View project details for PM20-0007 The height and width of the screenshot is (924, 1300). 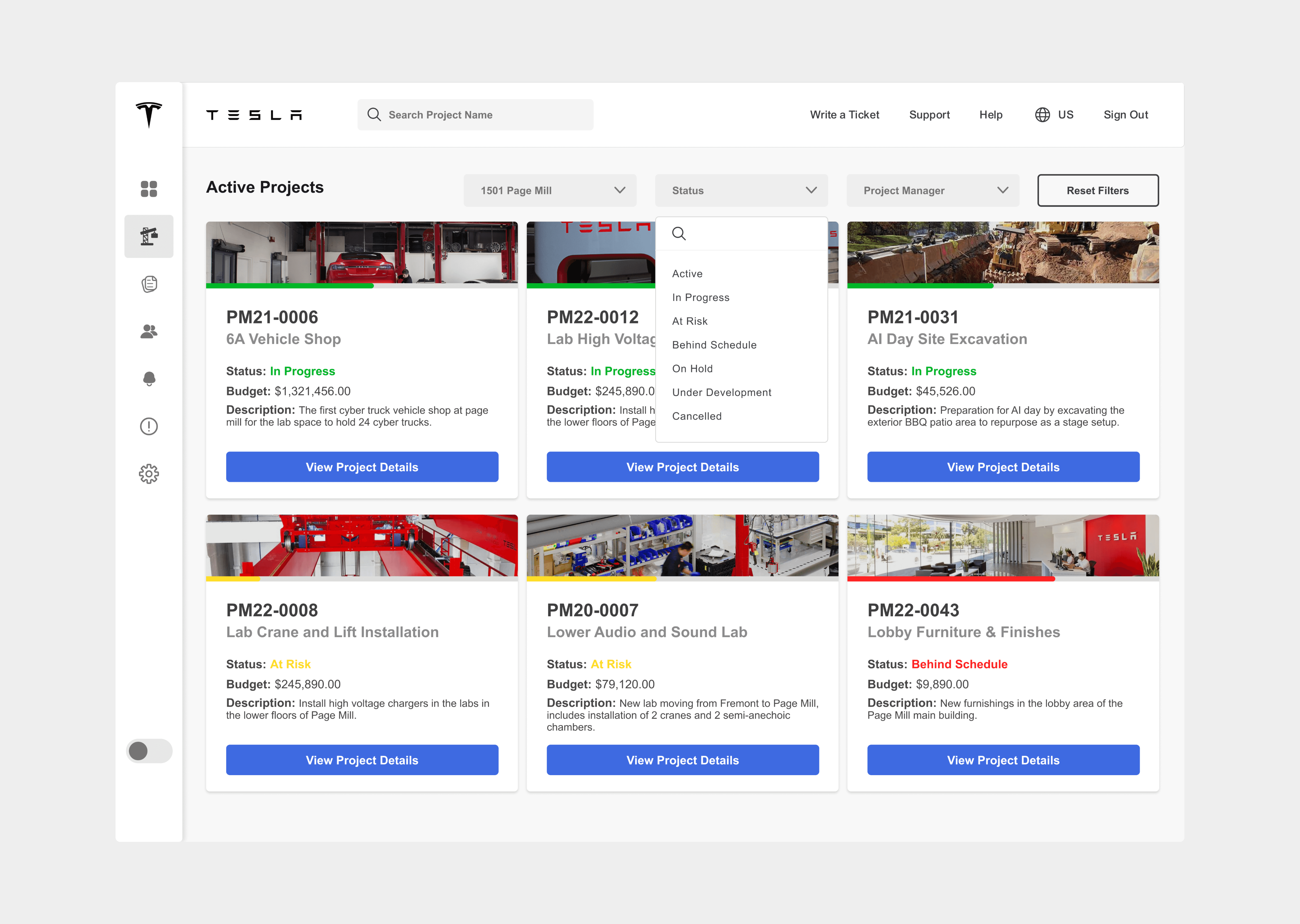(x=682, y=760)
